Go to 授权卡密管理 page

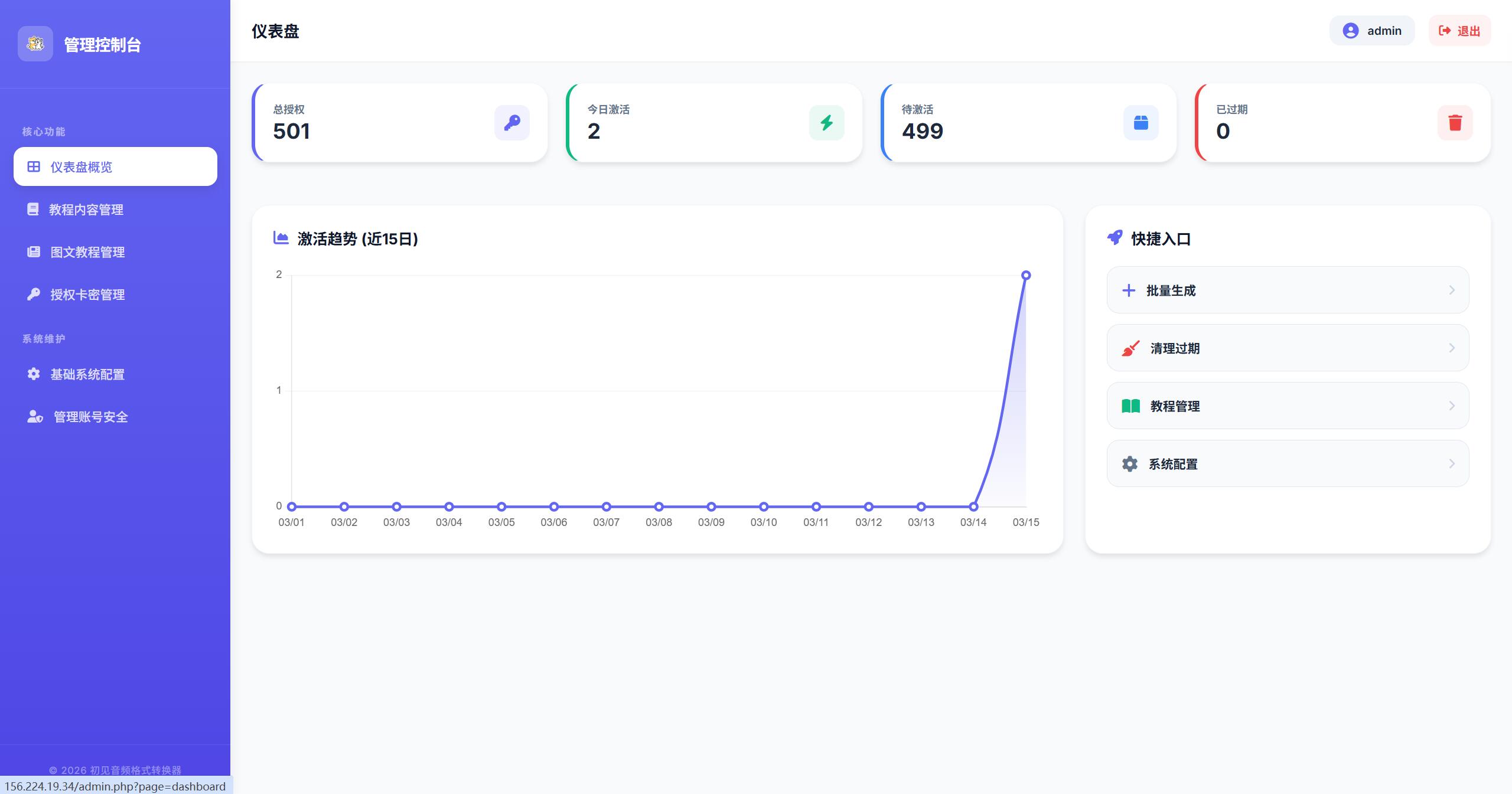pos(87,295)
